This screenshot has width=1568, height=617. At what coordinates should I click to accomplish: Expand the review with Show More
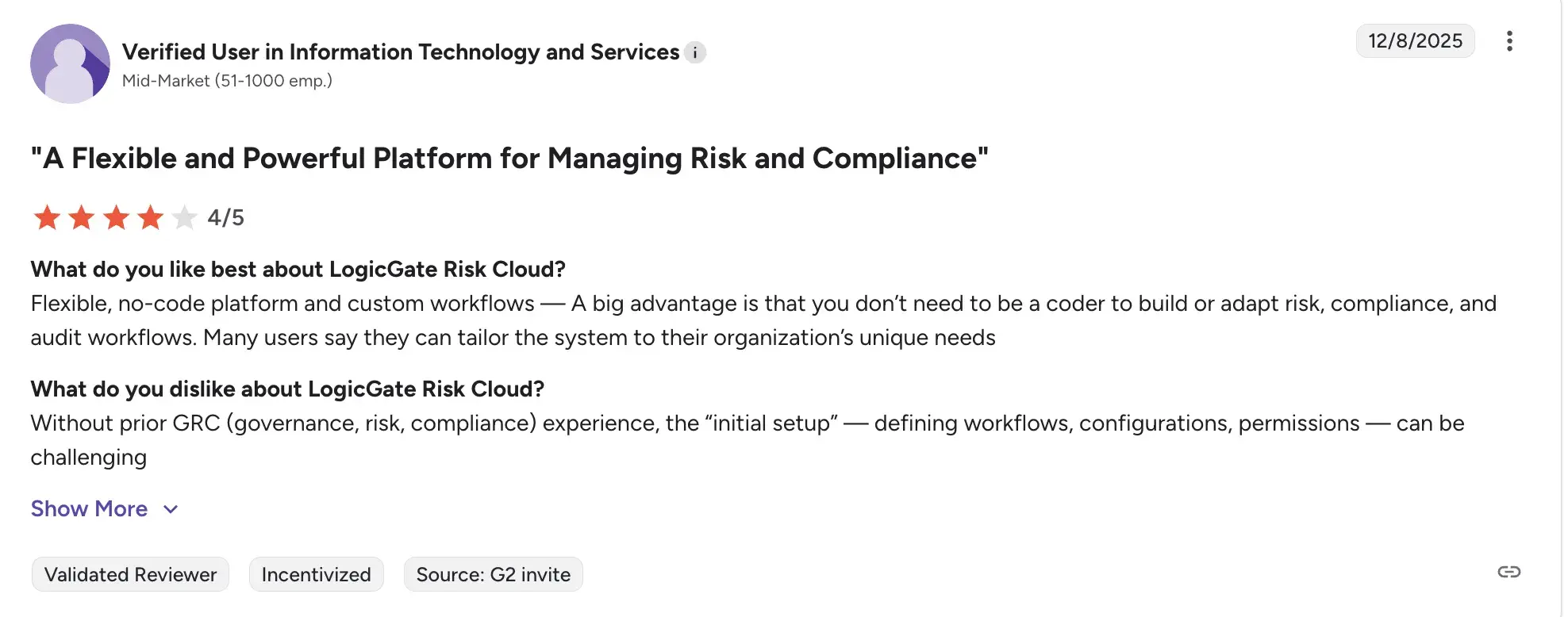tap(89, 509)
